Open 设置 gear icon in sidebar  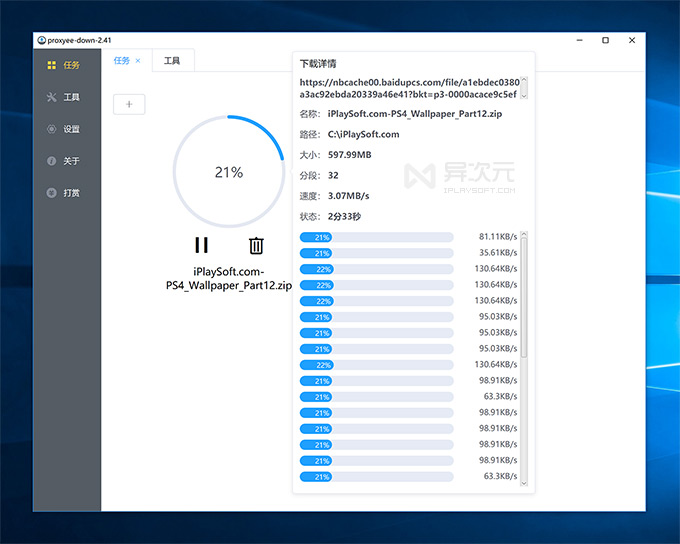pos(51,129)
